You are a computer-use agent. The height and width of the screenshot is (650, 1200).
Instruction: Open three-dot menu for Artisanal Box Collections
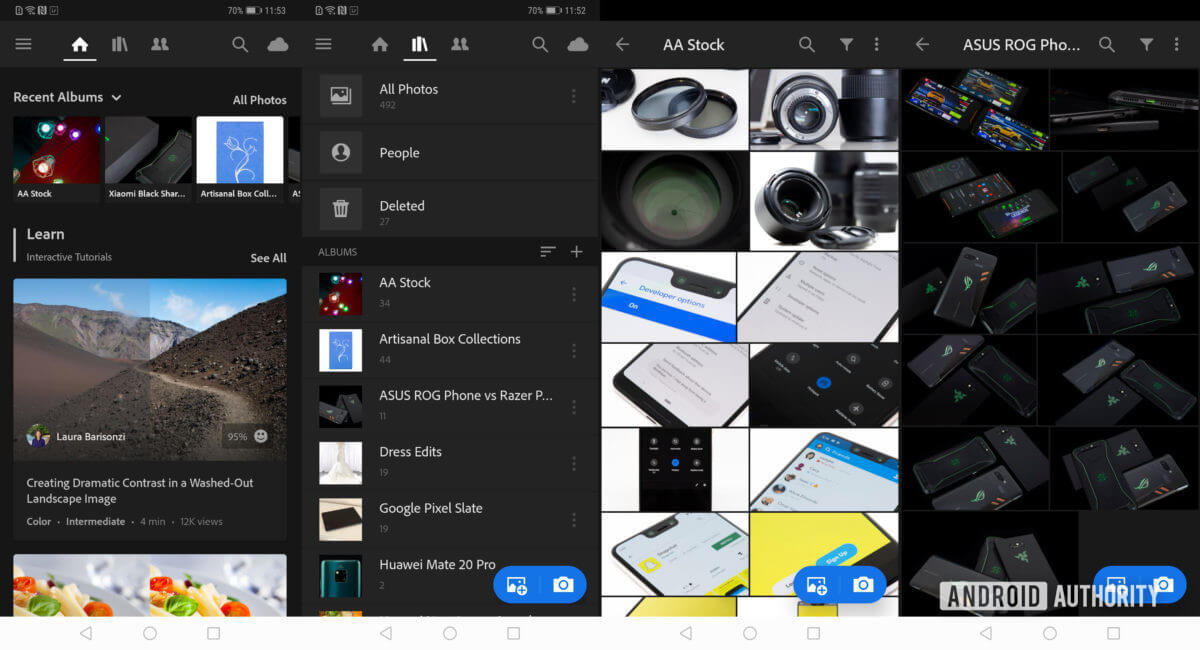click(574, 350)
